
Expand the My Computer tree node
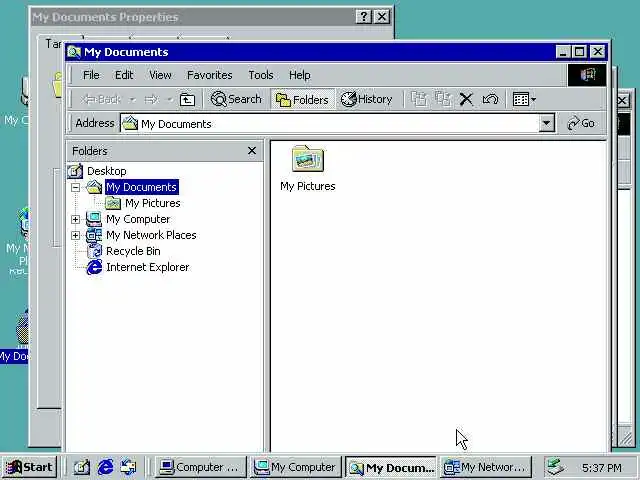76,219
